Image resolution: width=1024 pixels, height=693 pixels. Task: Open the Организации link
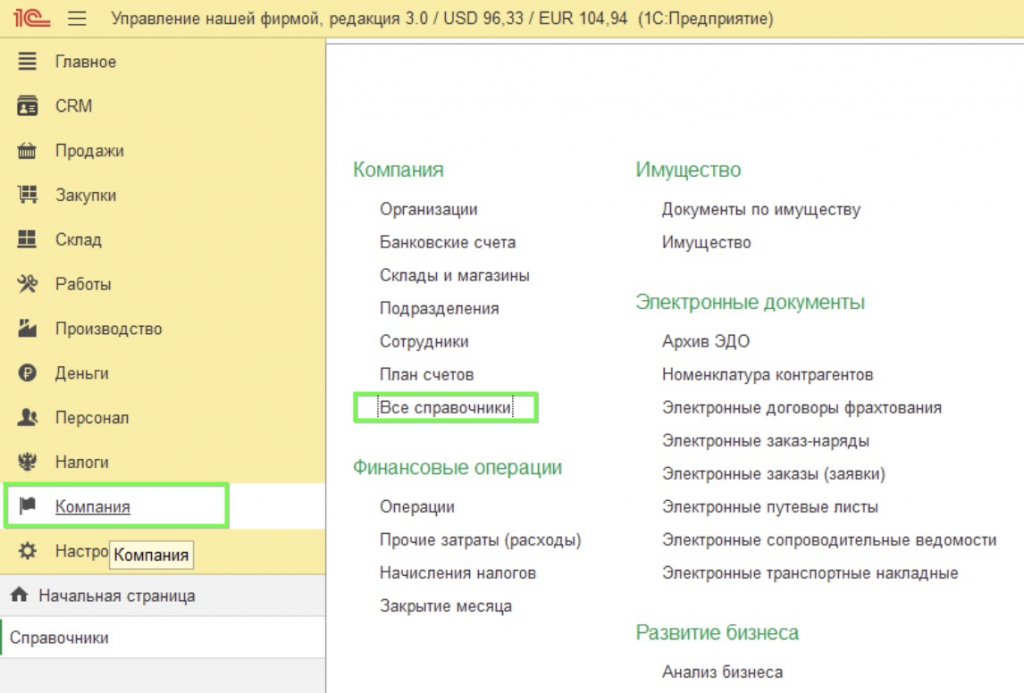point(428,209)
